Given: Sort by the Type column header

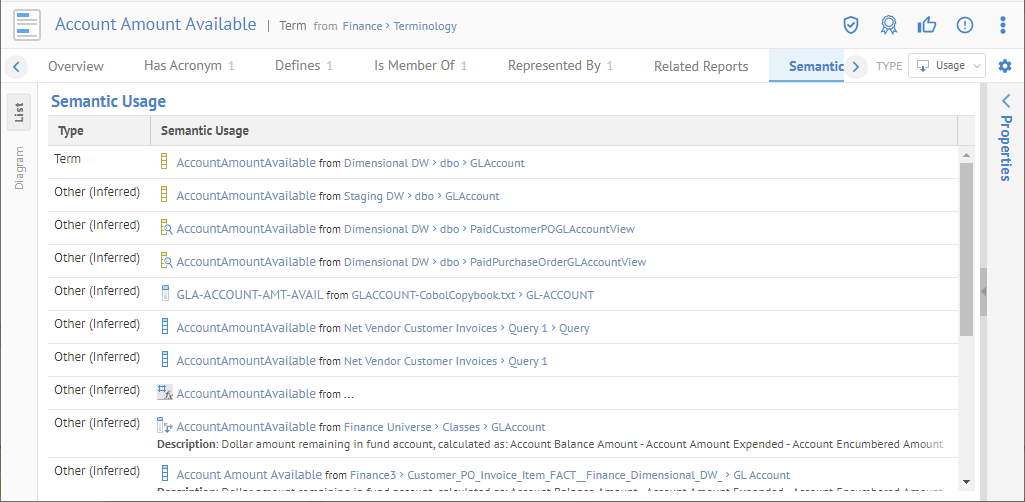Looking at the screenshot, I should pyautogui.click(x=71, y=130).
